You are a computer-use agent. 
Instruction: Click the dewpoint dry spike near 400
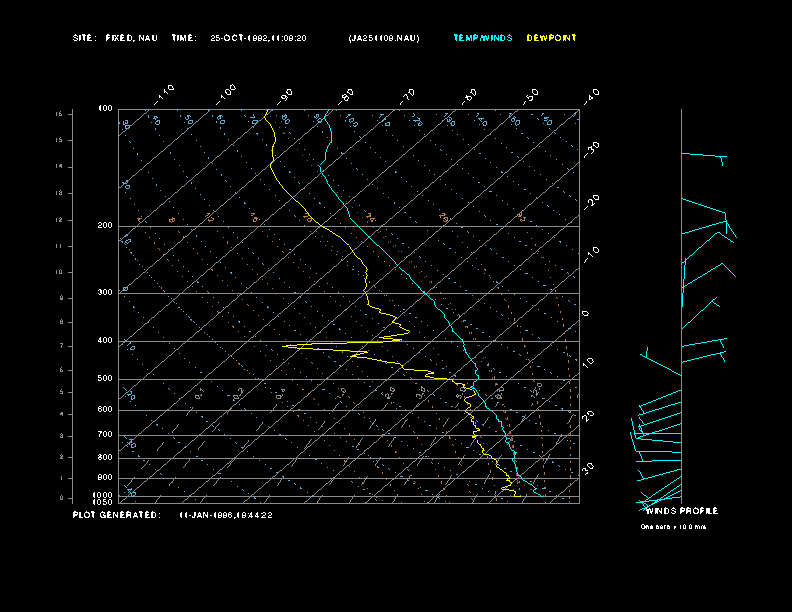click(288, 346)
